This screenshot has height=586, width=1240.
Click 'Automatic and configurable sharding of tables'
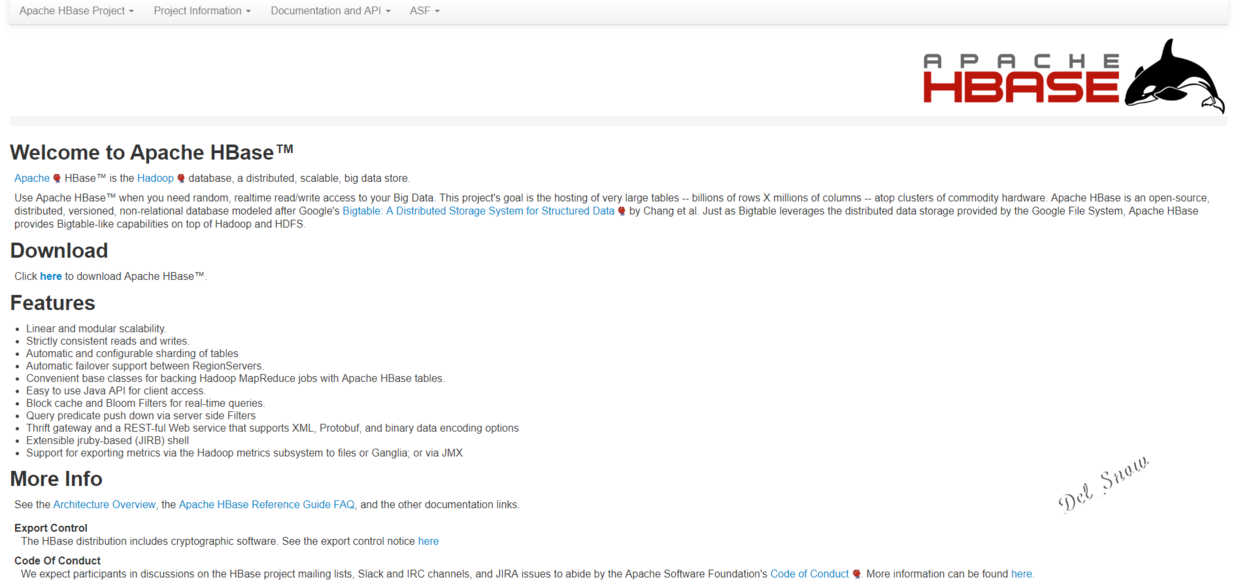point(132,353)
